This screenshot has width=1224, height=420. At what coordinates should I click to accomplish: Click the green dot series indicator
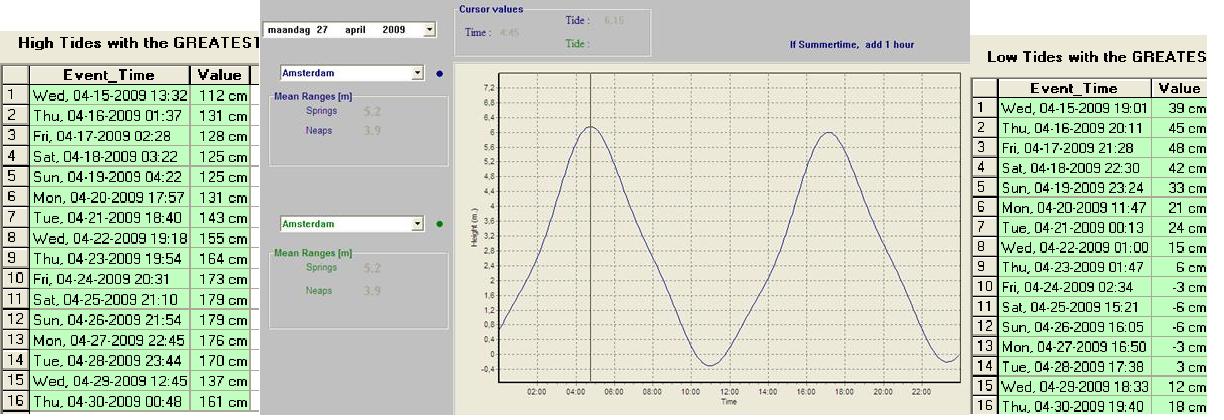(x=440, y=224)
